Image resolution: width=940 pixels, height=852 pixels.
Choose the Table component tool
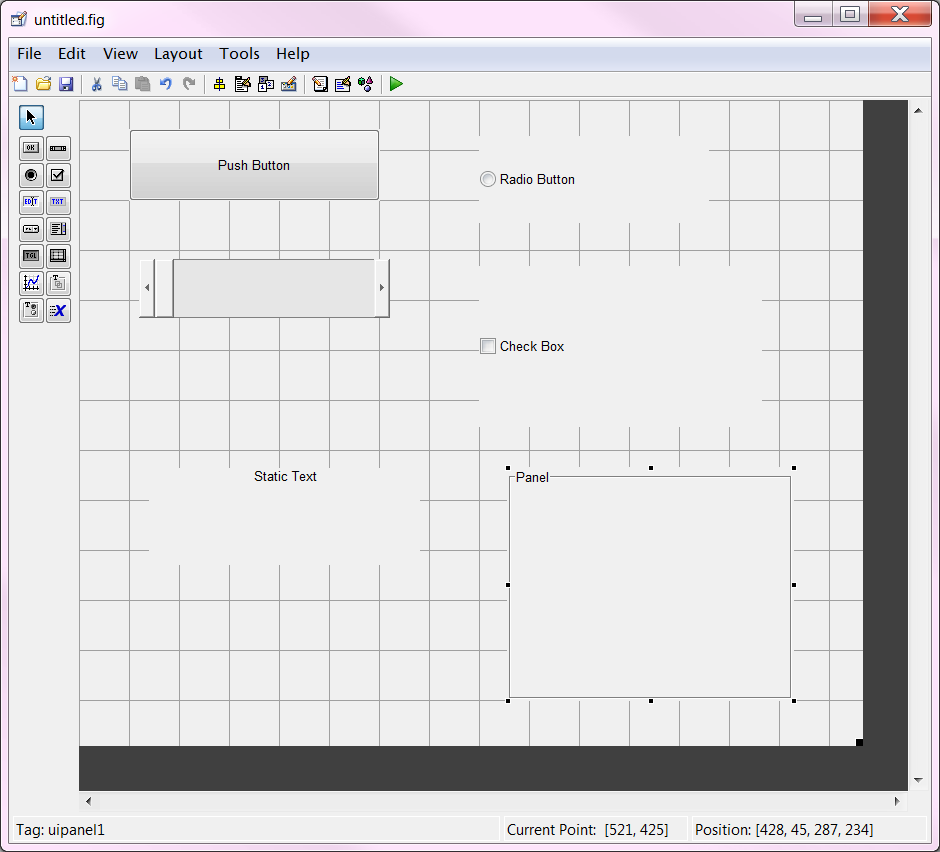point(58,256)
